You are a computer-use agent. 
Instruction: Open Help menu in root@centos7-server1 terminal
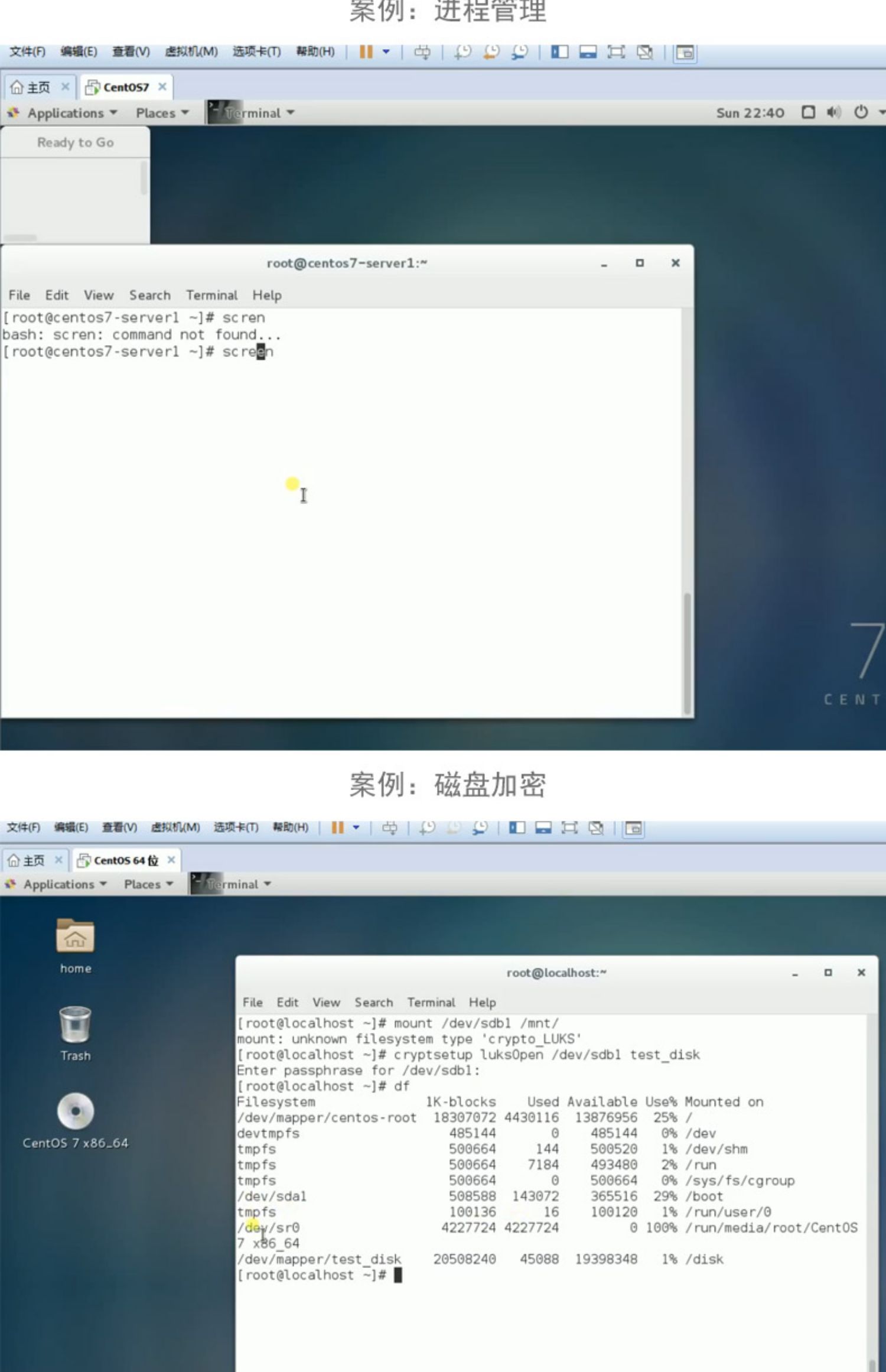[267, 295]
